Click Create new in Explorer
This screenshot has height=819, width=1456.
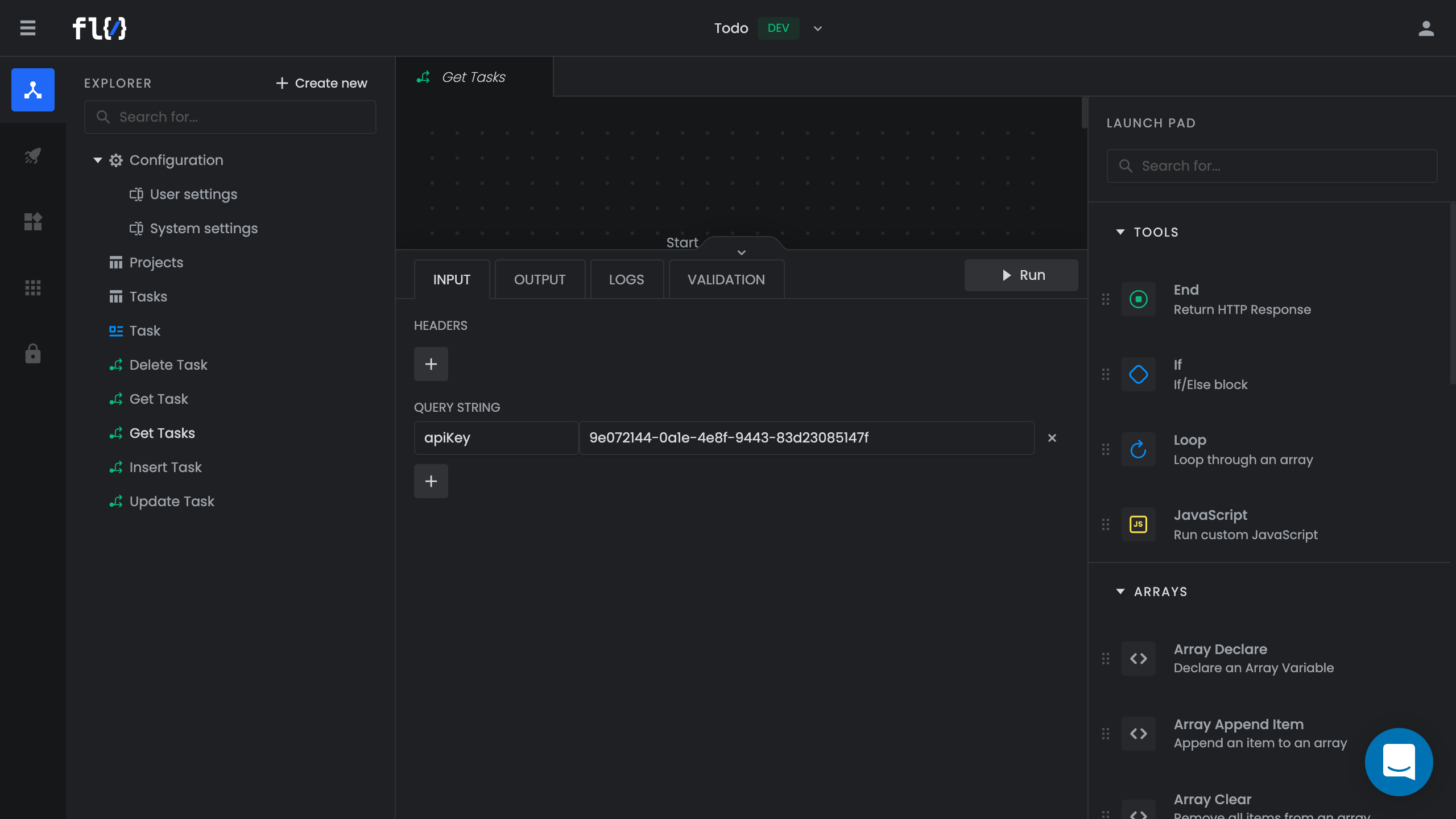click(321, 83)
